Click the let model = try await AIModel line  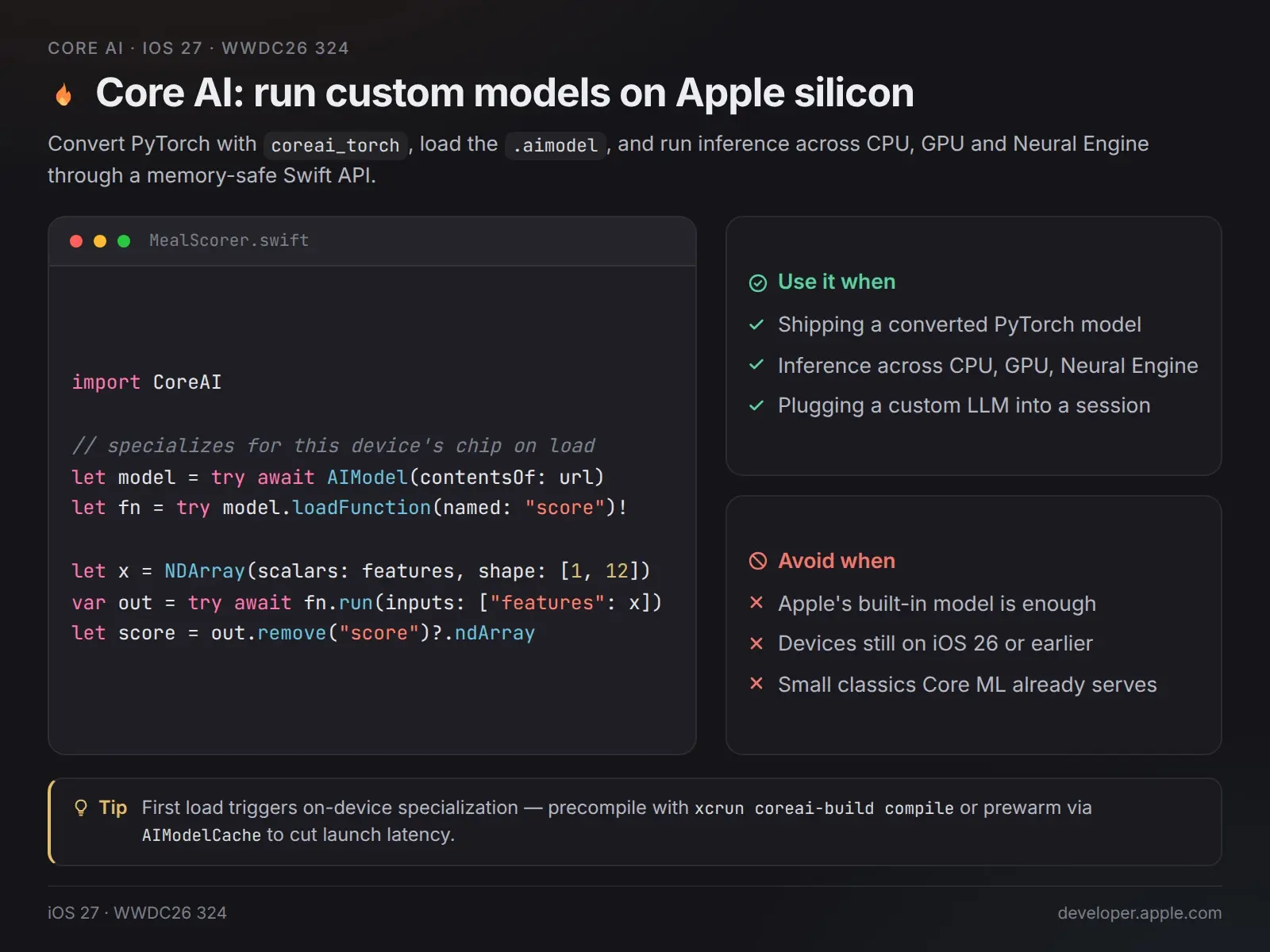[x=338, y=478]
